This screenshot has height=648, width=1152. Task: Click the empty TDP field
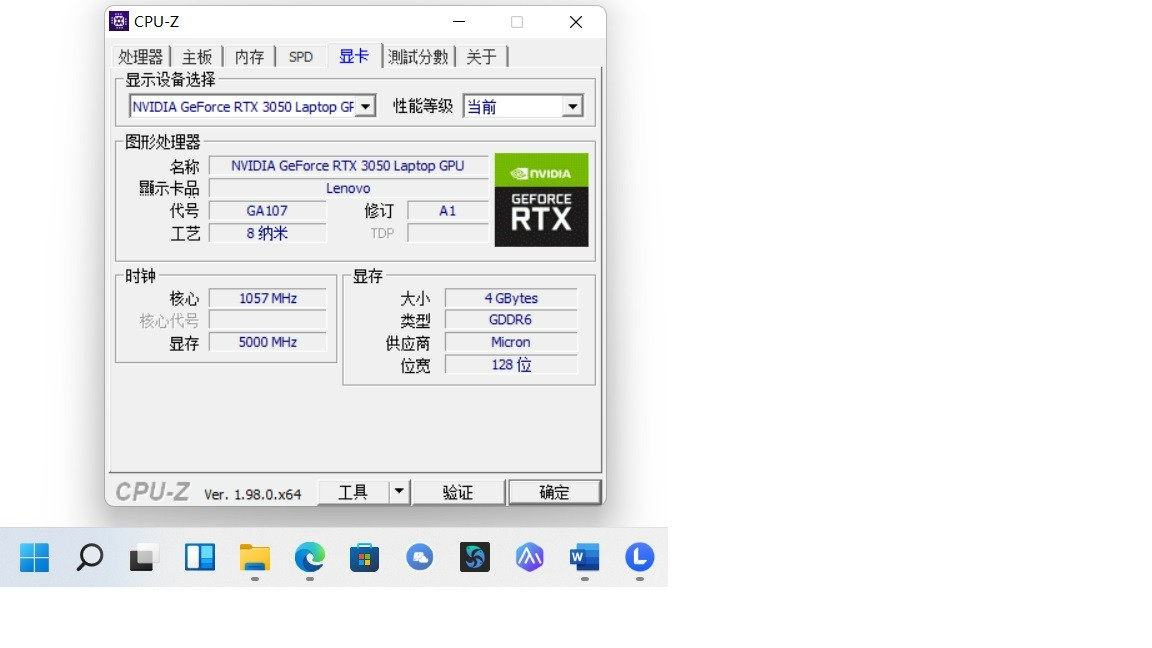pos(447,233)
